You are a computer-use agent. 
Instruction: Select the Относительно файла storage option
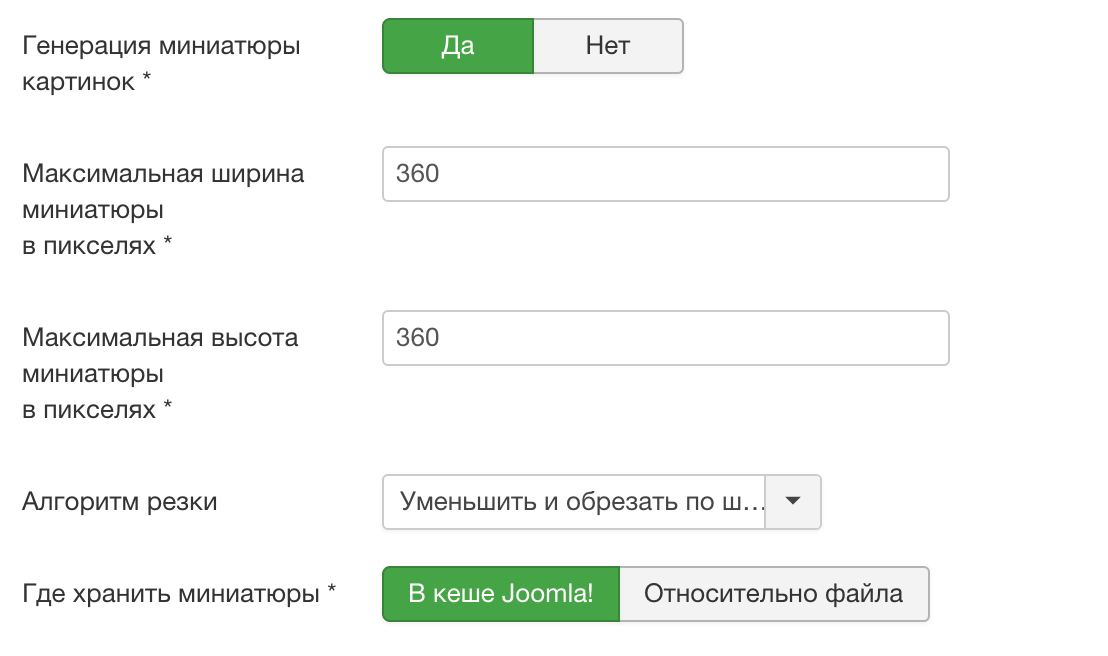click(x=774, y=593)
